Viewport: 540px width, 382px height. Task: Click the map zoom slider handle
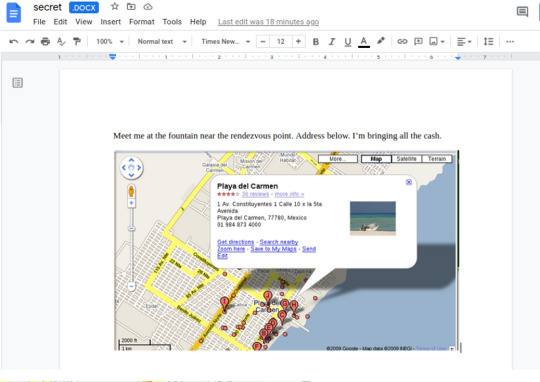coord(131,228)
